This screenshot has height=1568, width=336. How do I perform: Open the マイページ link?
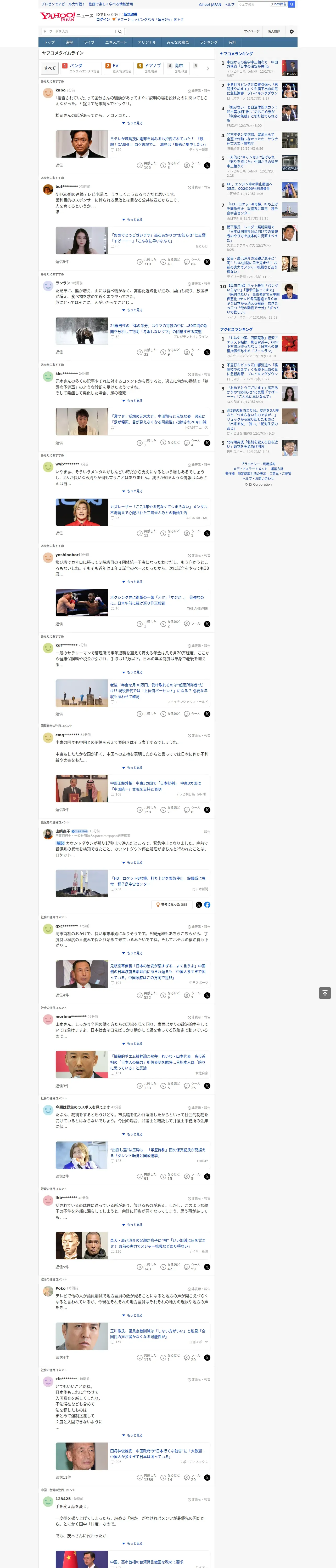coord(252,31)
